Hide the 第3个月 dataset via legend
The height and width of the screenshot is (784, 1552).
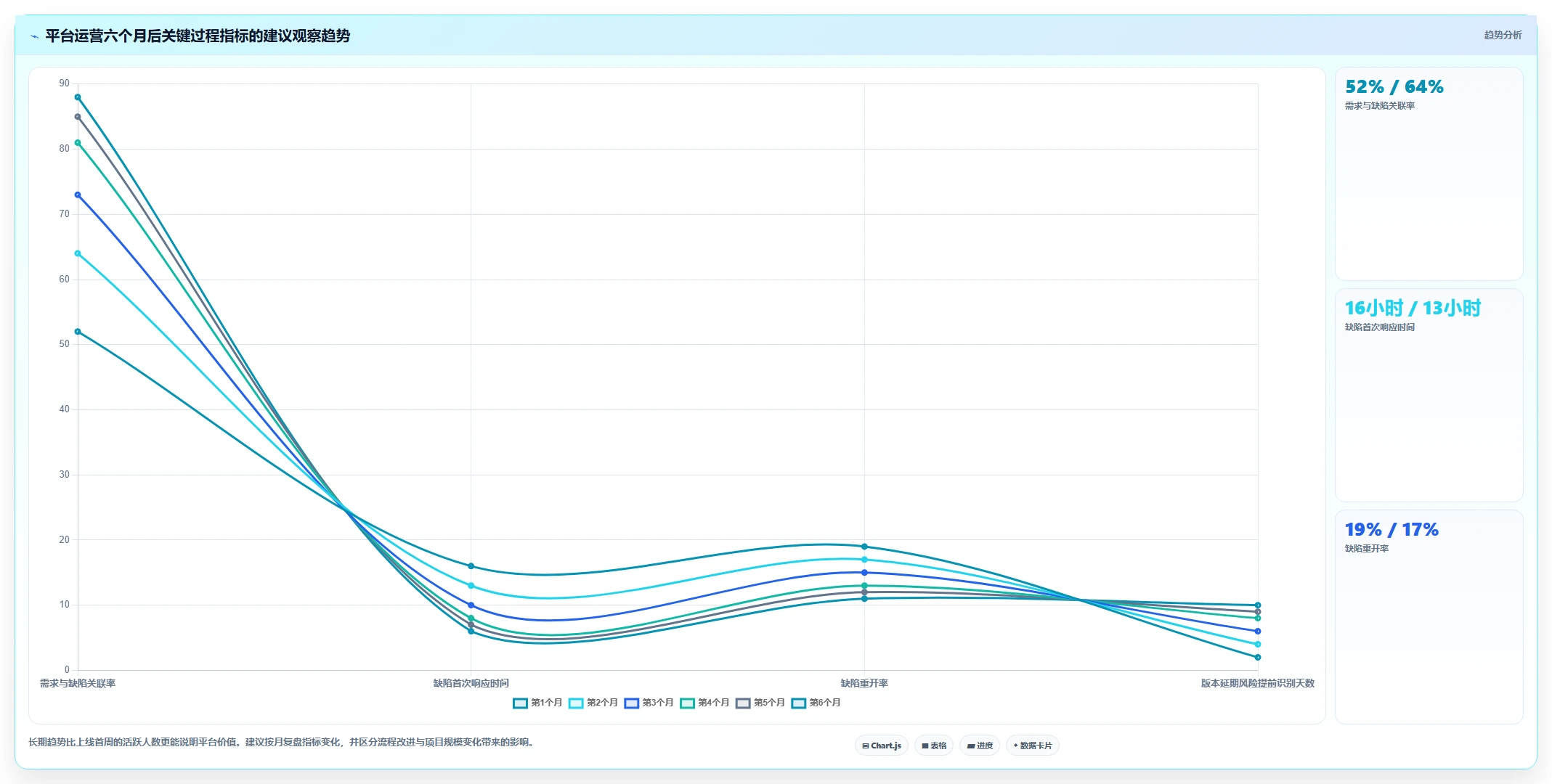pos(649,703)
